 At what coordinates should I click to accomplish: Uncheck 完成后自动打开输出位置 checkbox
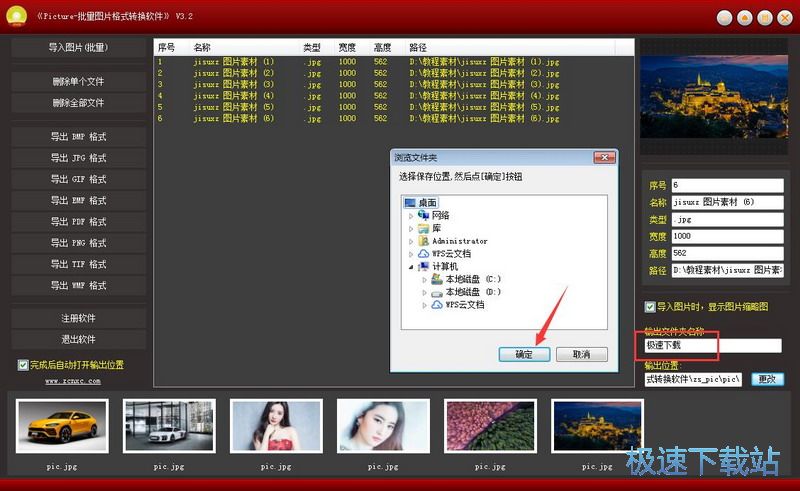(x=23, y=365)
